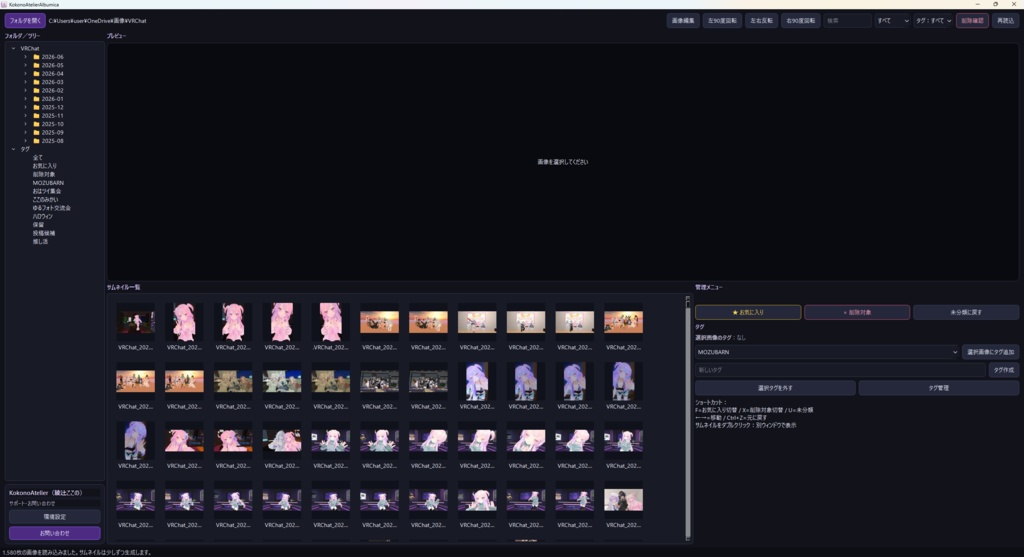Open the タグ：すべて tag filter dropdown
Image resolution: width=1024 pixels, height=557 pixels.
[x=933, y=21]
